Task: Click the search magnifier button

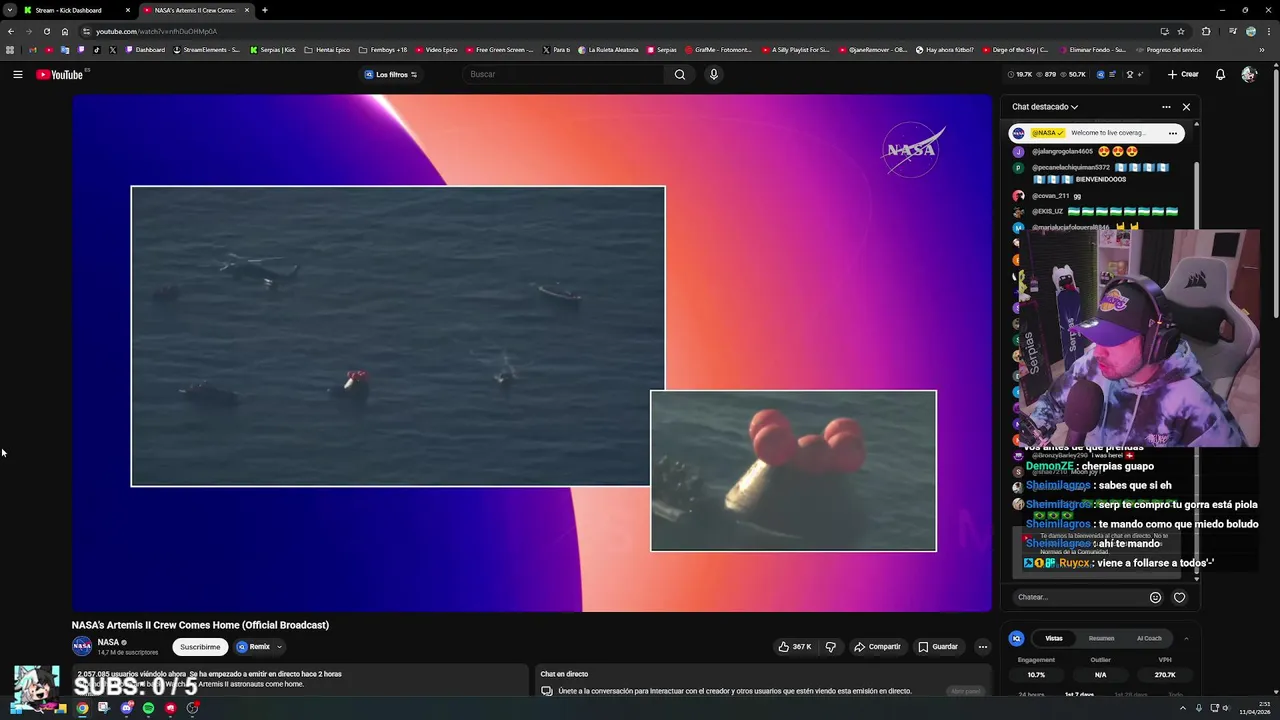Action: [x=680, y=74]
